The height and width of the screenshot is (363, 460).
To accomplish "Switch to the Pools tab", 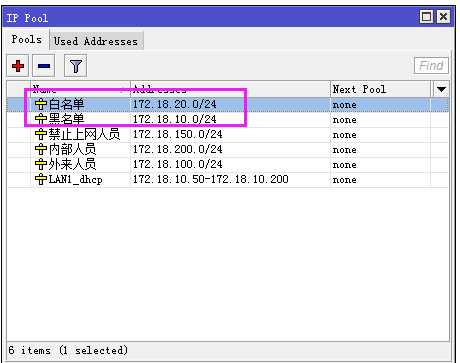I will tap(26, 39).
